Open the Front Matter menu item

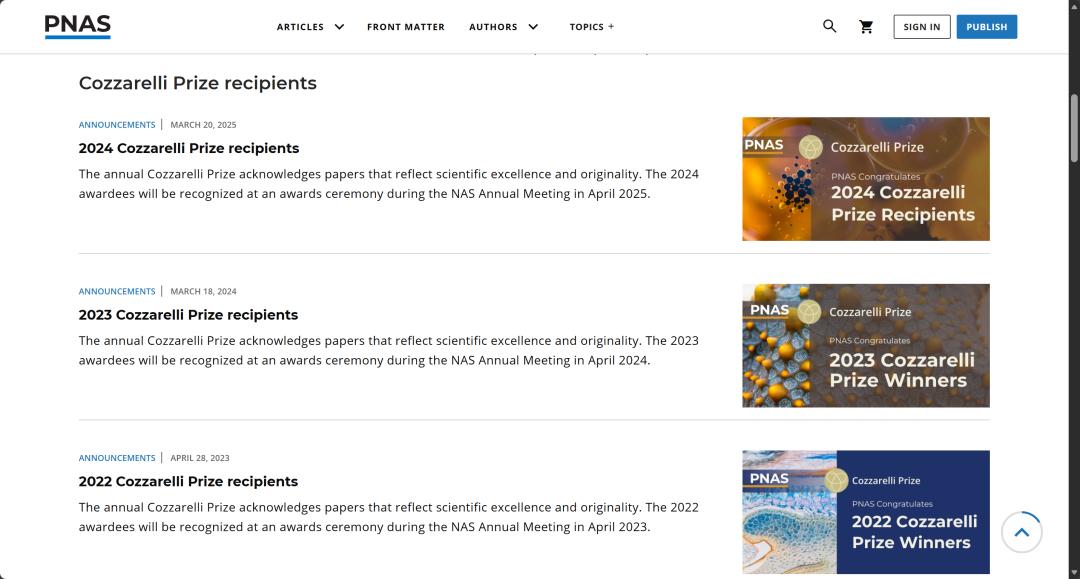click(405, 27)
